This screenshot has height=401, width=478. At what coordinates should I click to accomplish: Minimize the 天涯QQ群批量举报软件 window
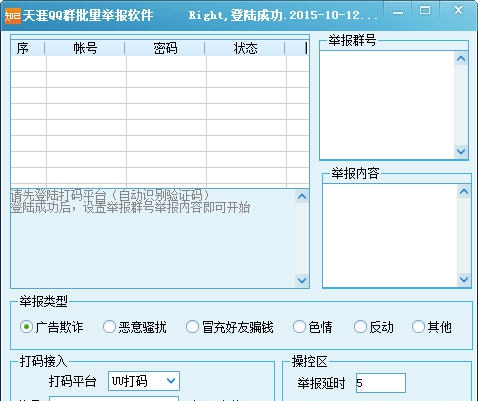(x=398, y=13)
